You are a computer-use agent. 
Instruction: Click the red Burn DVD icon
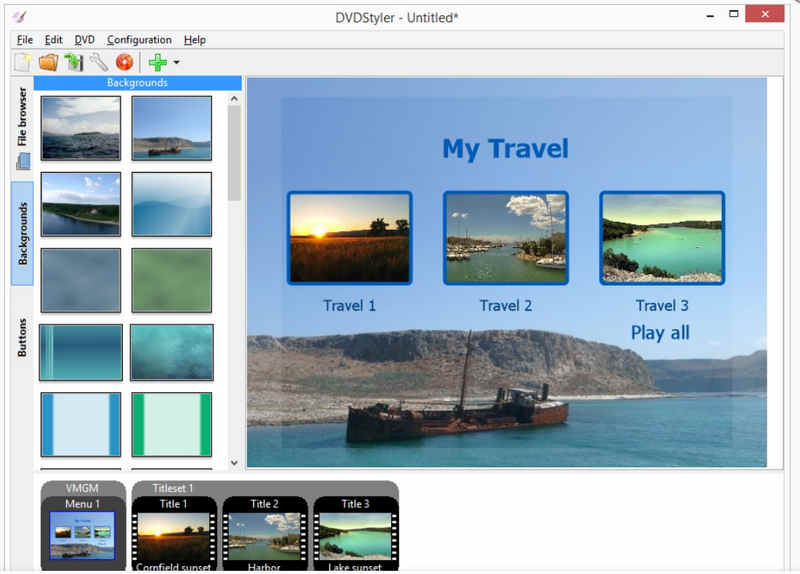point(124,62)
